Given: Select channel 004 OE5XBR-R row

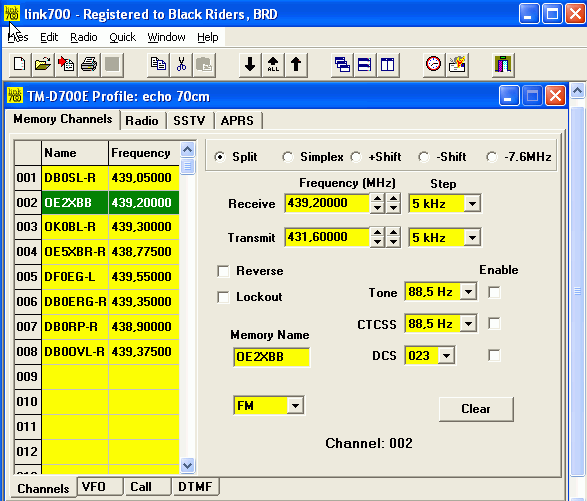Looking at the screenshot, I should (x=97, y=252).
